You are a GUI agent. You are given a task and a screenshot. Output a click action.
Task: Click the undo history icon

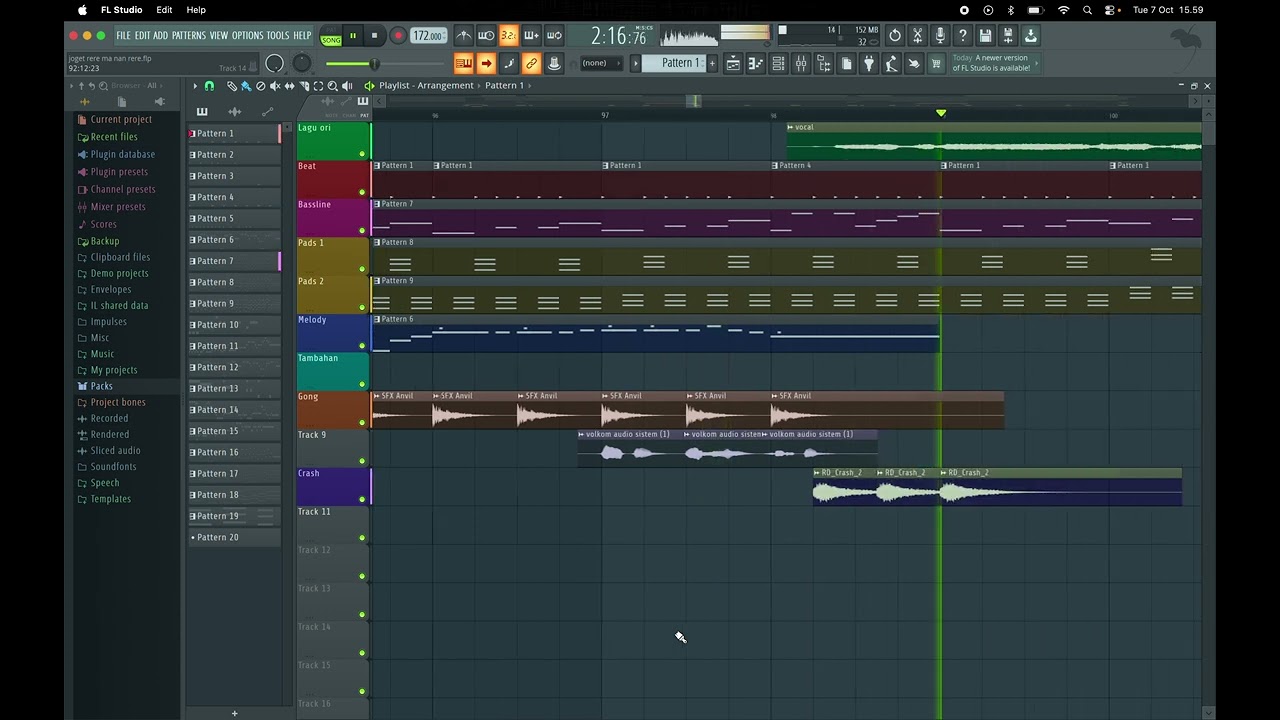click(895, 36)
